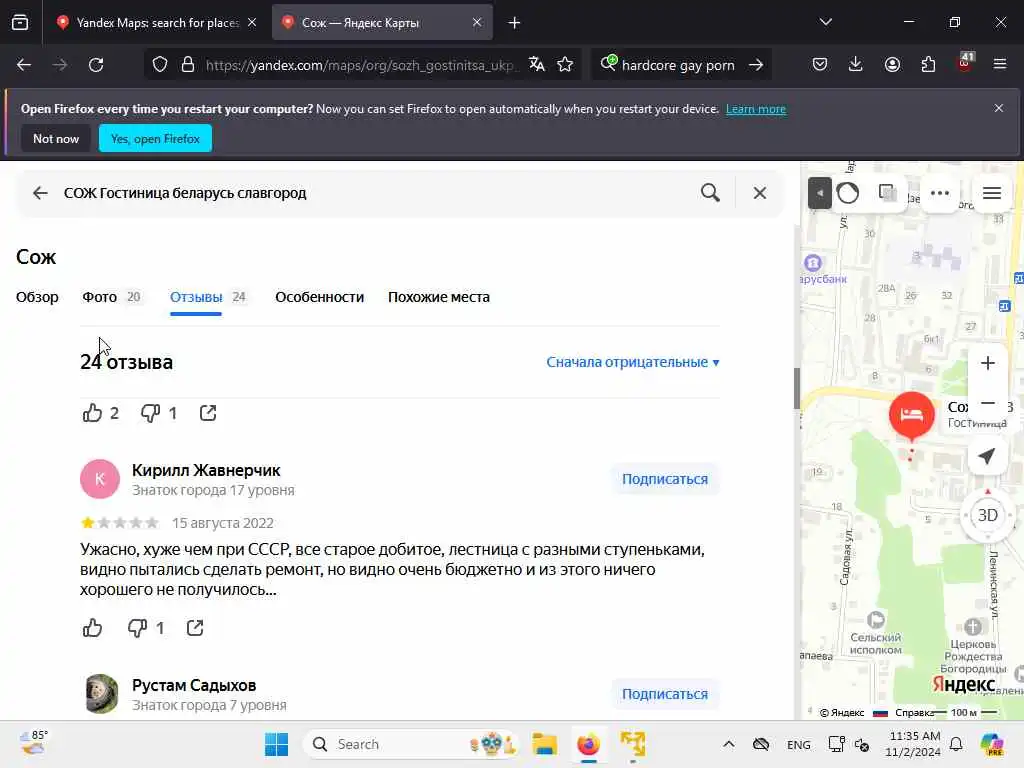Click Кирилл Жавнерчик pink avatar
The image size is (1024, 768).
[x=100, y=479]
